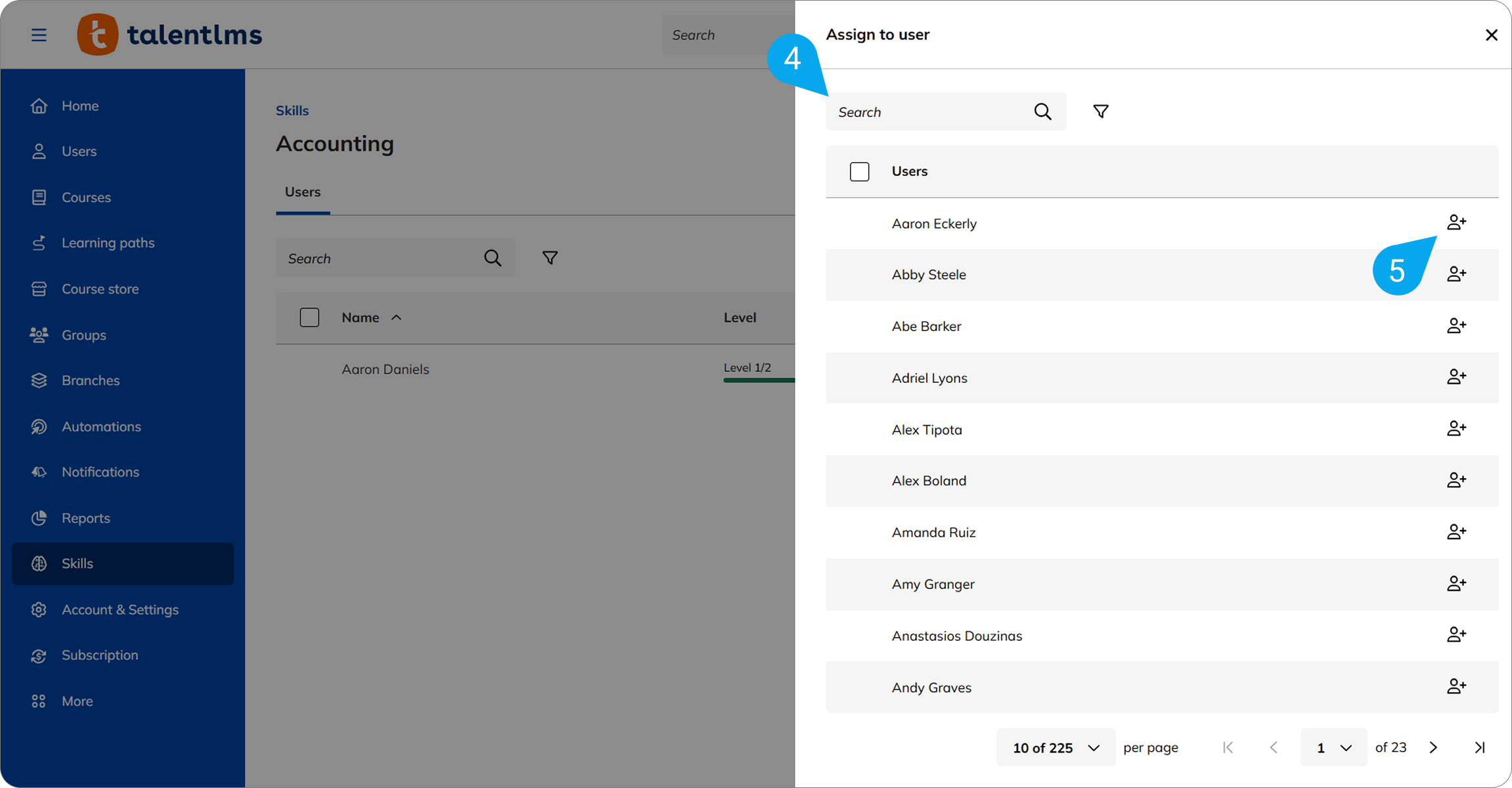Viewport: 1512px width, 788px height.
Task: Sort by Name column arrow
Action: tap(396, 318)
